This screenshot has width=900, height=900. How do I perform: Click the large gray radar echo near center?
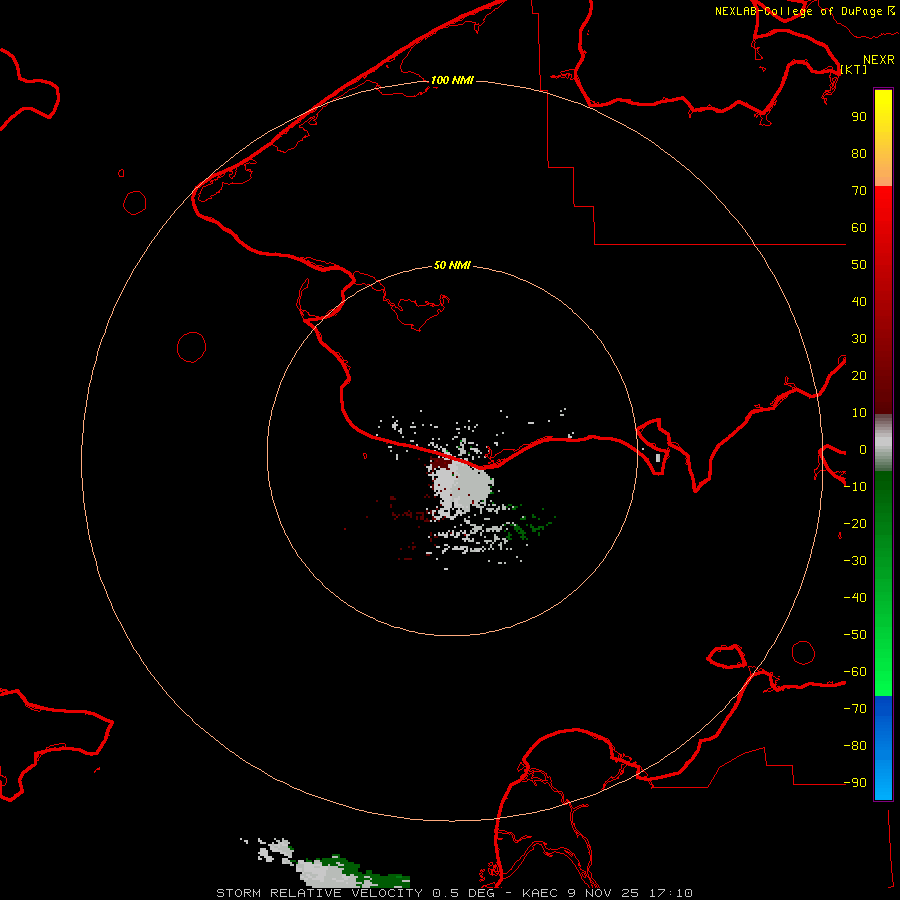point(463,486)
